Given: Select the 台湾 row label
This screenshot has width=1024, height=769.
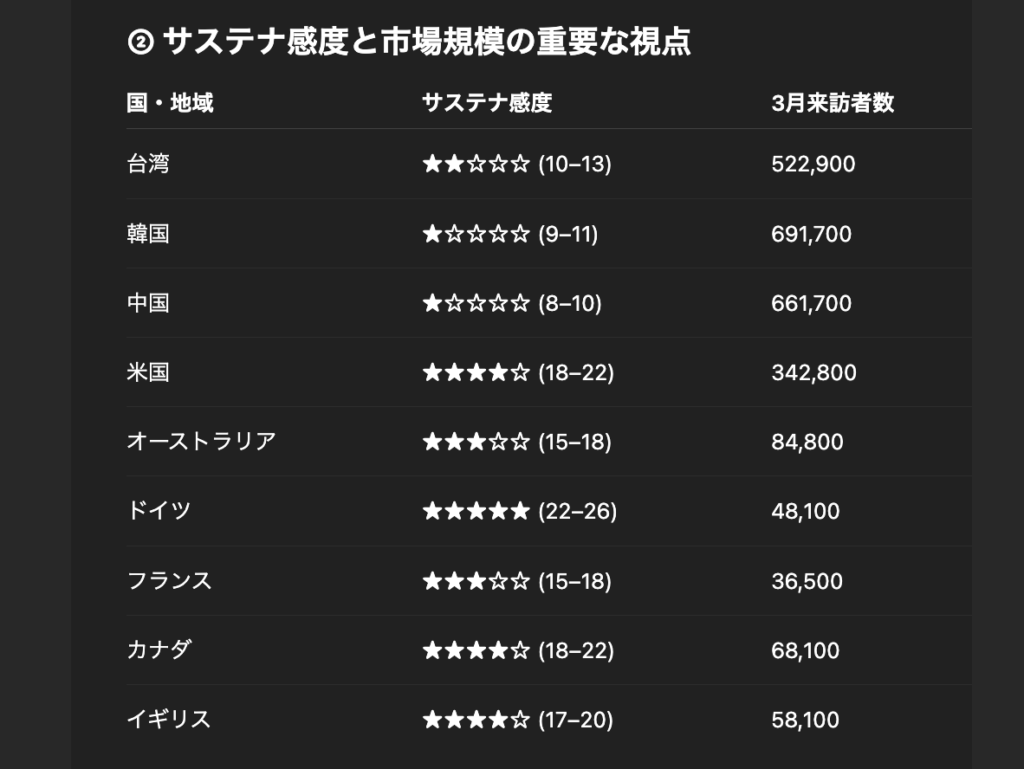Looking at the screenshot, I should [148, 163].
